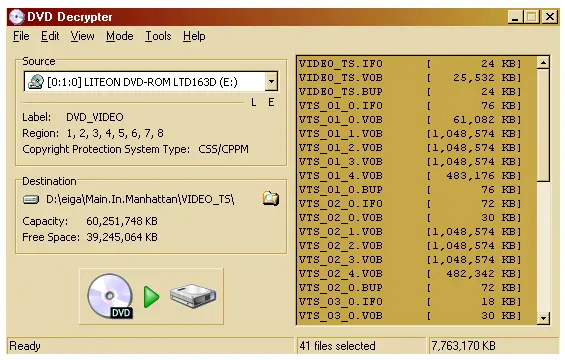Minimize the DVD Decrypter window

[515, 17]
